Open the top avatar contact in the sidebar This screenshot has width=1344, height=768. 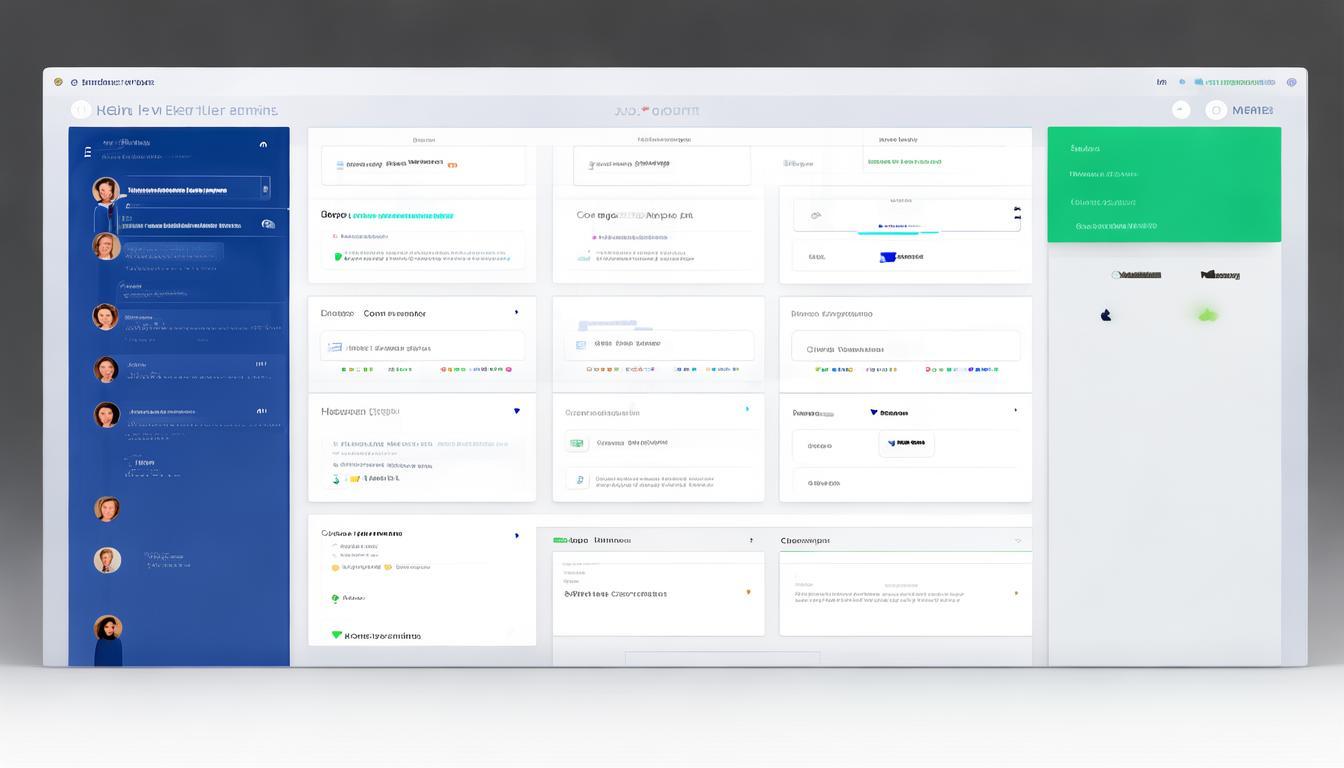(106, 190)
